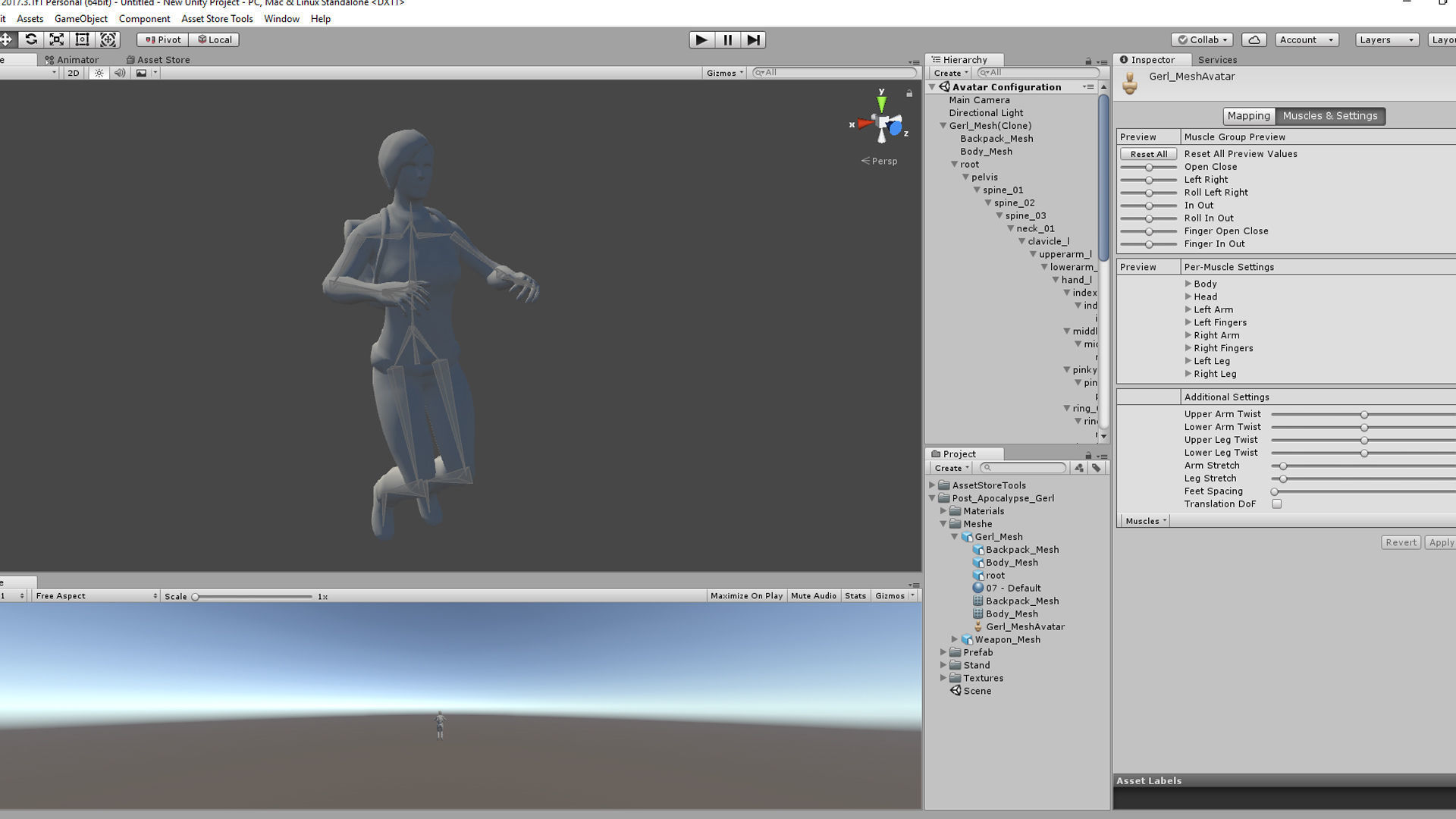This screenshot has width=1456, height=819.
Task: Click the Project search by type icon
Action: click(x=1079, y=468)
